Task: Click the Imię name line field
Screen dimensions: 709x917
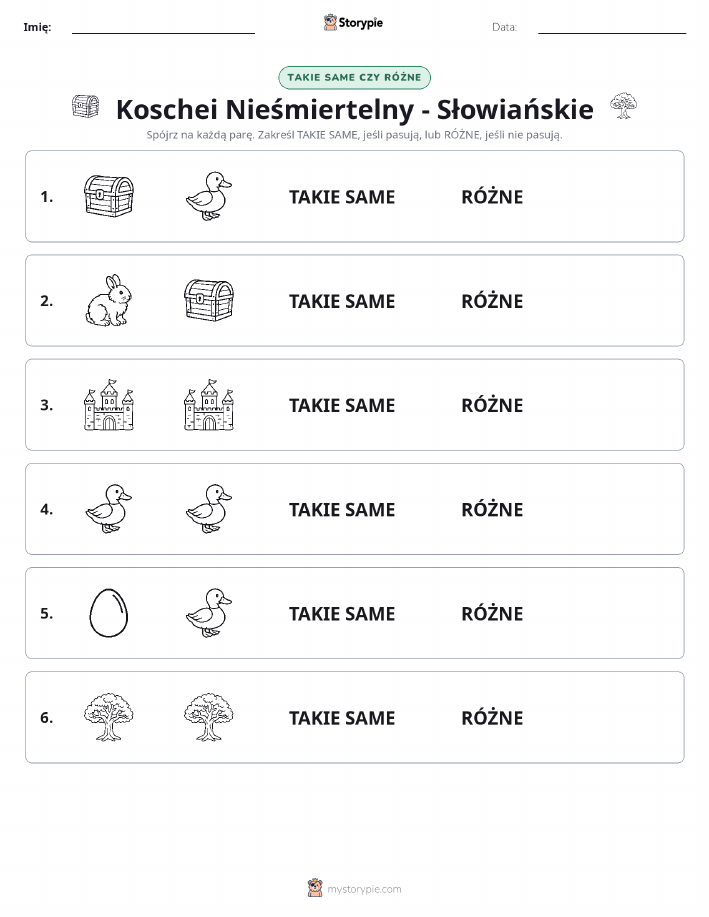Action: pyautogui.click(x=163, y=27)
